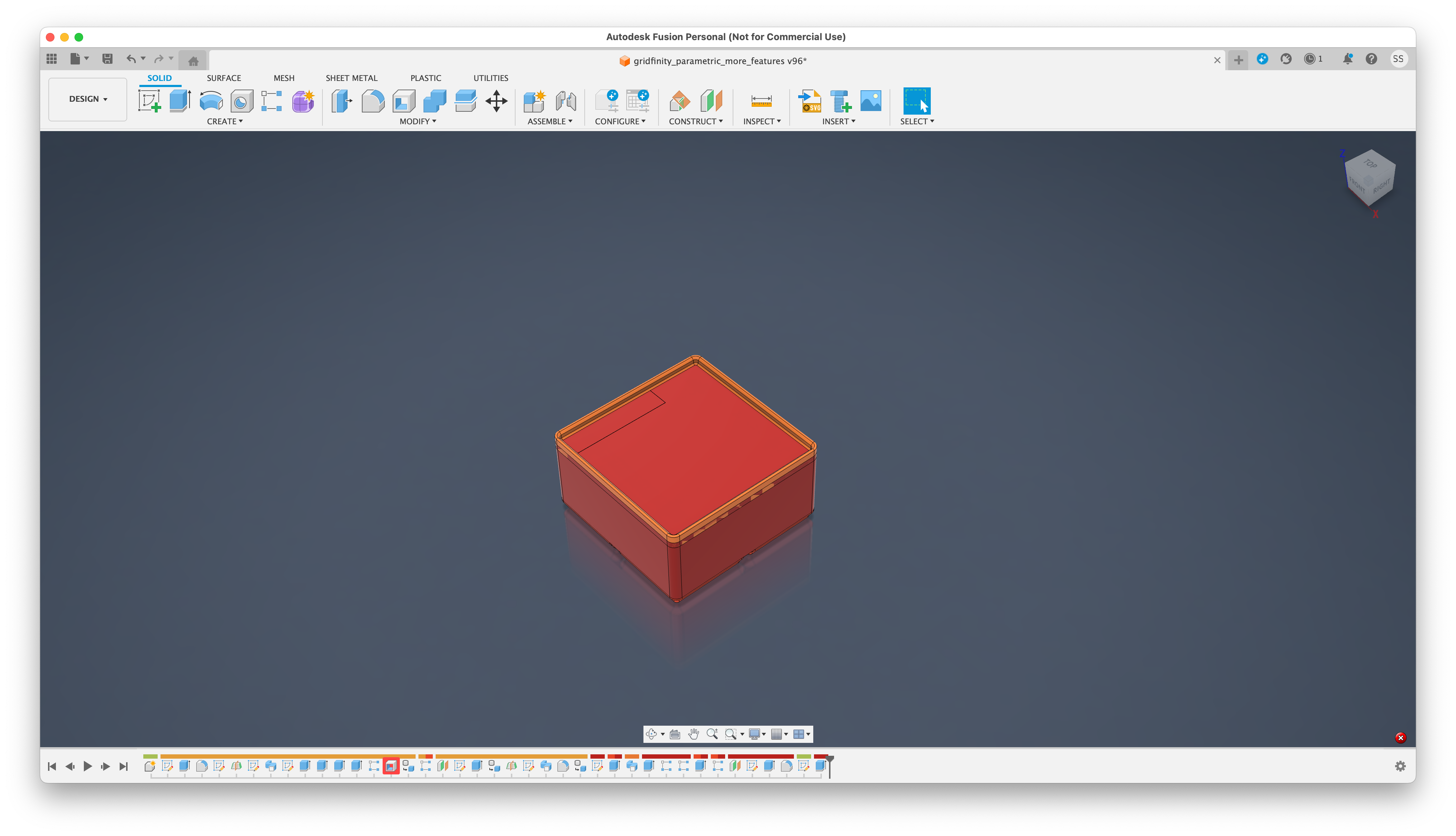Select the Insert Canvas image tool

click(870, 101)
